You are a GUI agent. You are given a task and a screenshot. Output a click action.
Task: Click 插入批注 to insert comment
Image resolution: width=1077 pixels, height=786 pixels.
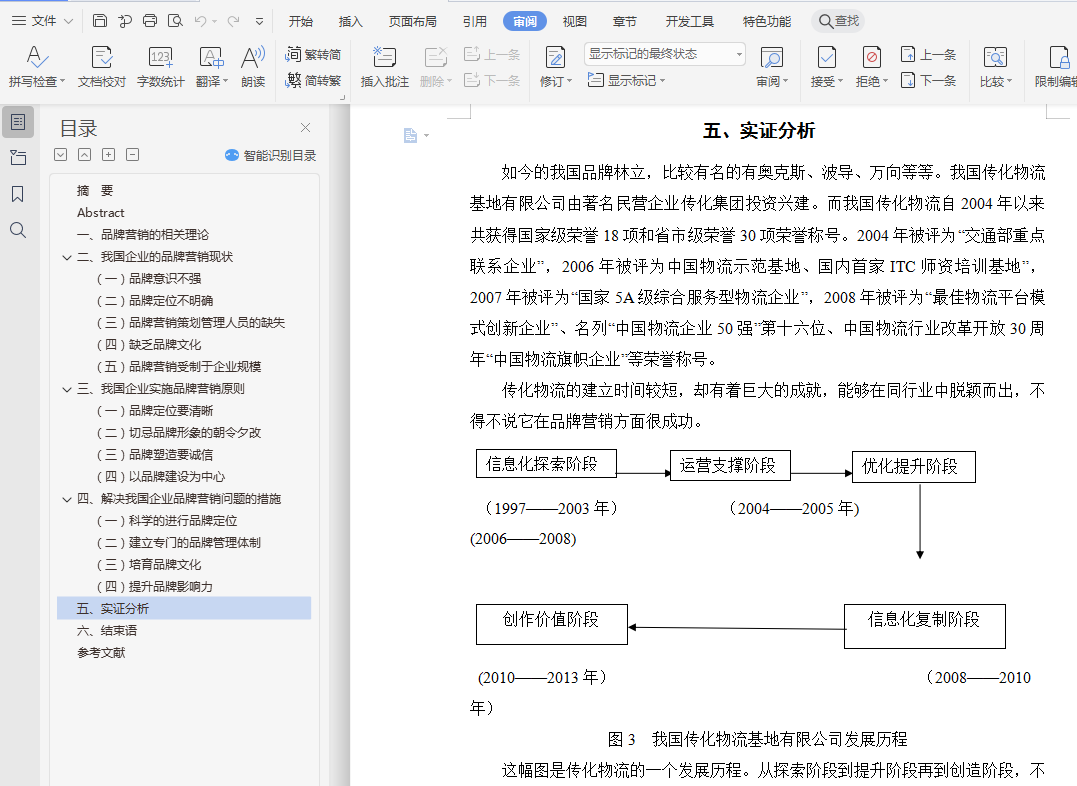[x=385, y=67]
